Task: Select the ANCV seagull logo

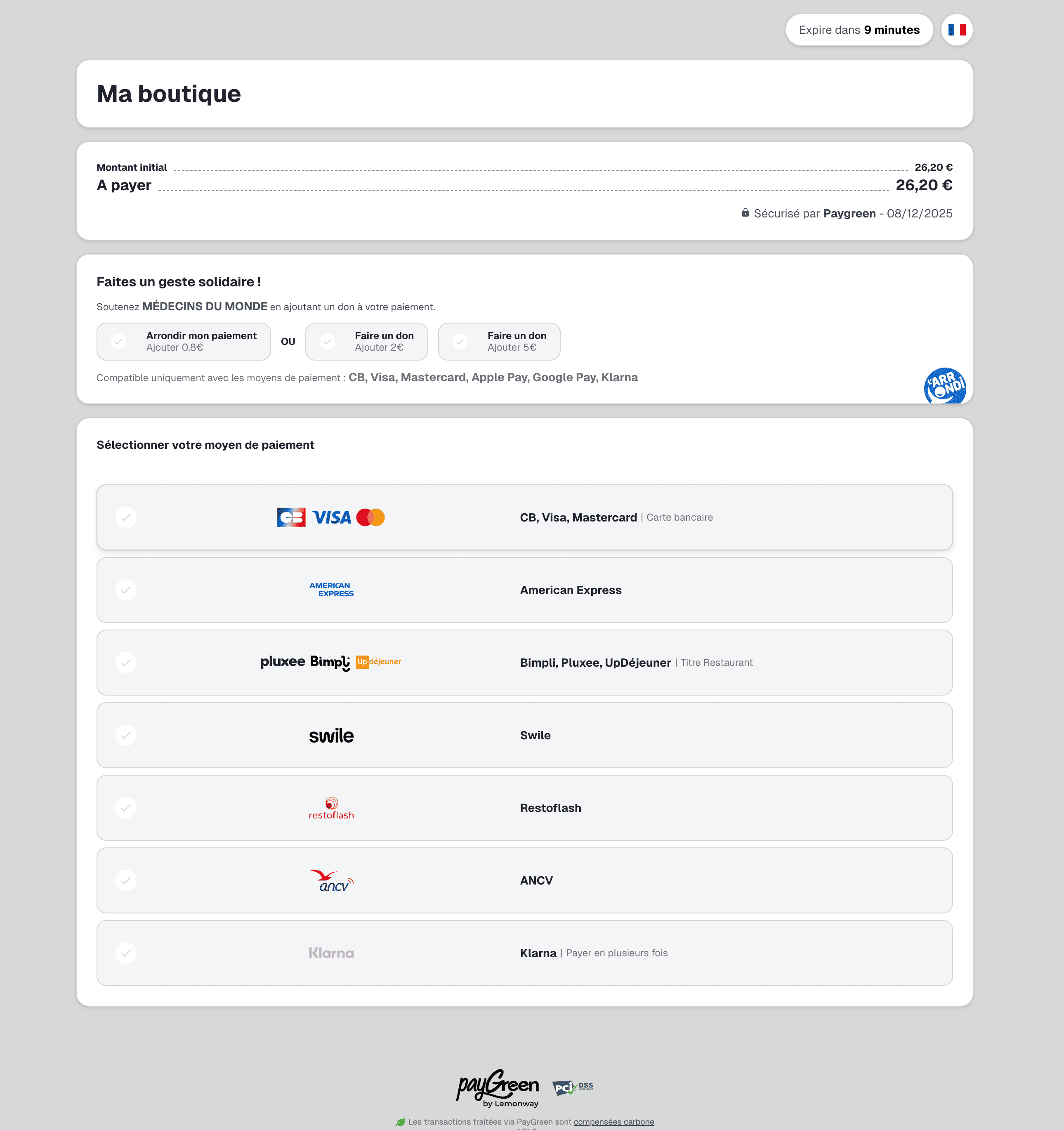Action: click(331, 880)
